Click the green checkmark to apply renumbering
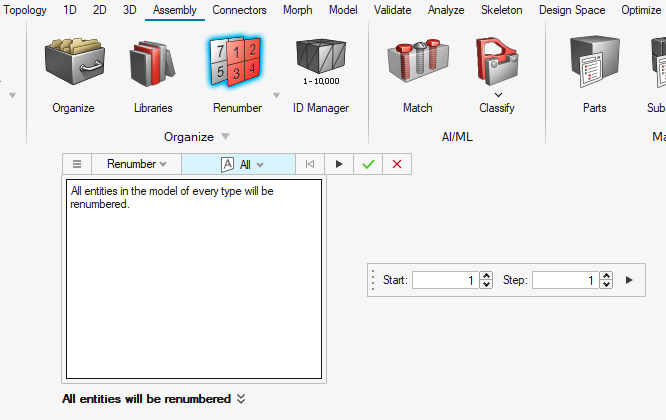Screen dimensions: 666x420 pos(368,164)
